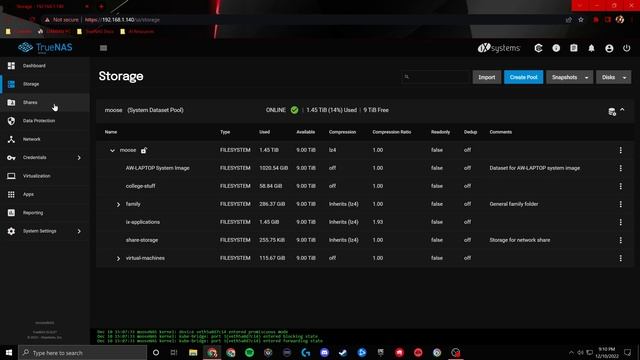
Task: Click the TrueNAS logo
Action: [x=45, y=48]
